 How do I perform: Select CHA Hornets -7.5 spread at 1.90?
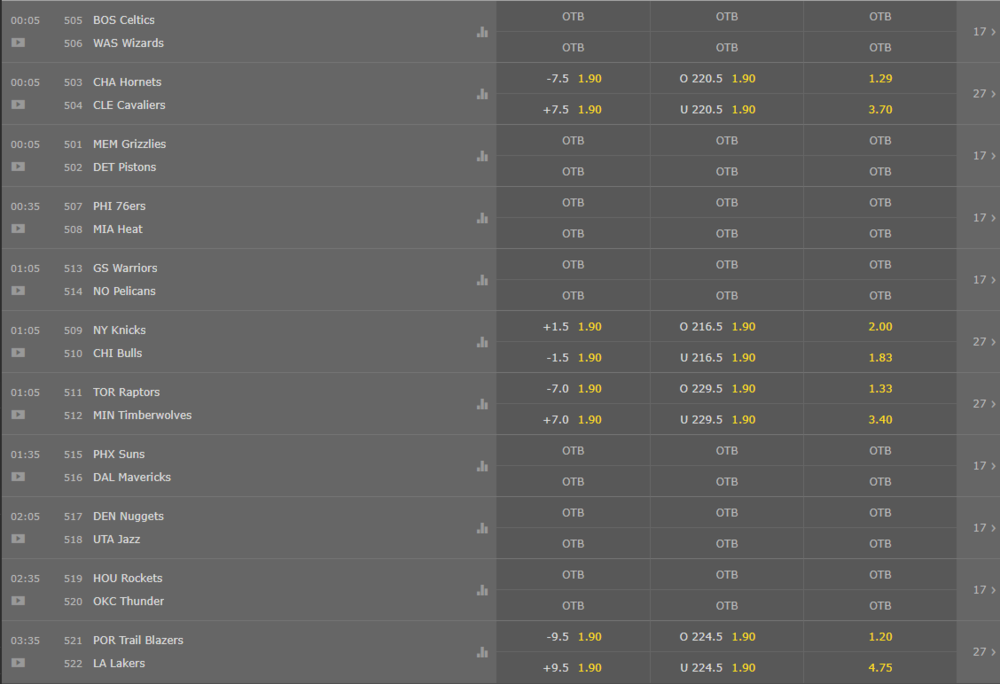pyautogui.click(x=573, y=78)
